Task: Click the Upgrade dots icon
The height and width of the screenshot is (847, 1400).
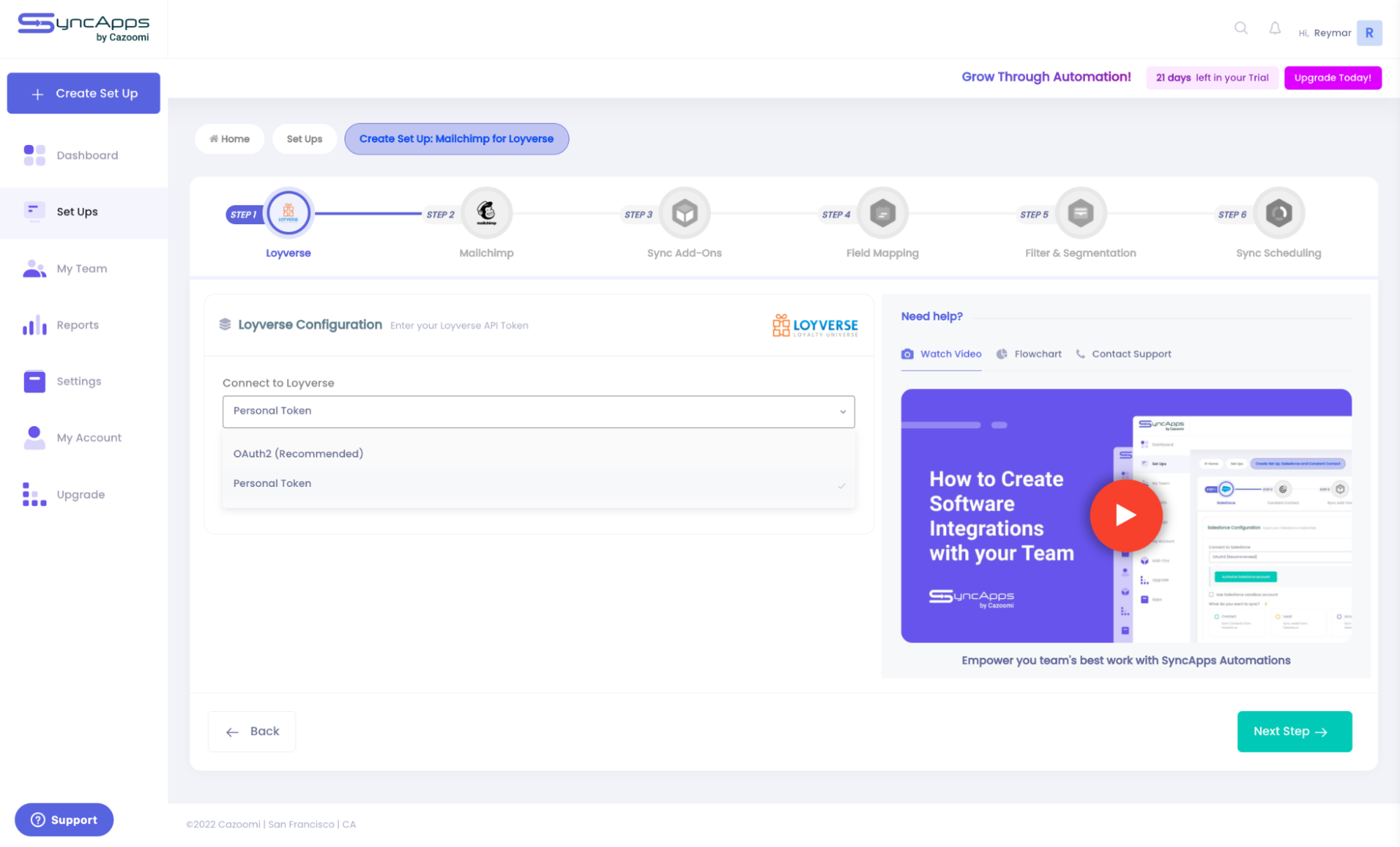Action: point(34,494)
